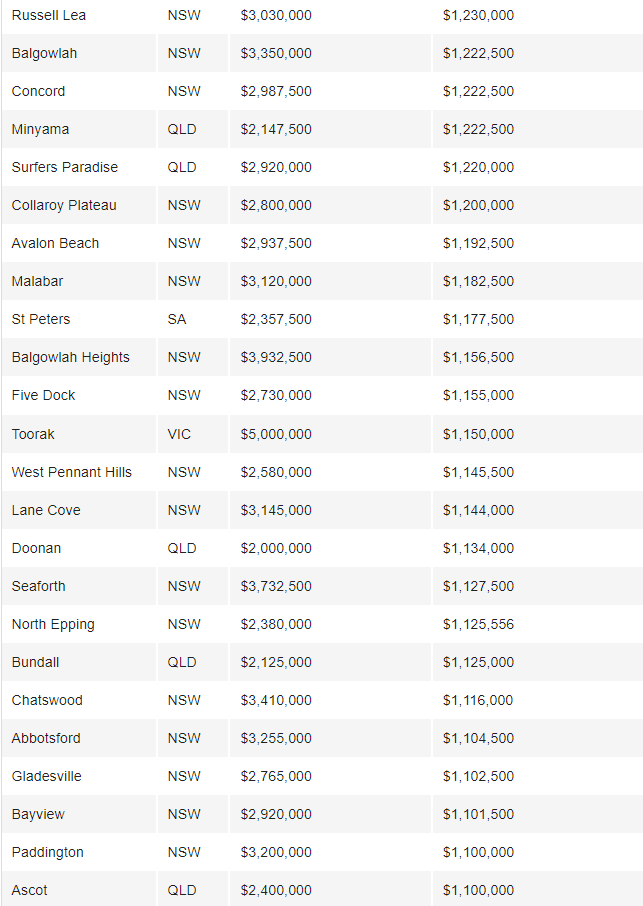This screenshot has height=906, width=643.
Task: Click Toorak's $5,000,000 price
Action: (276, 434)
